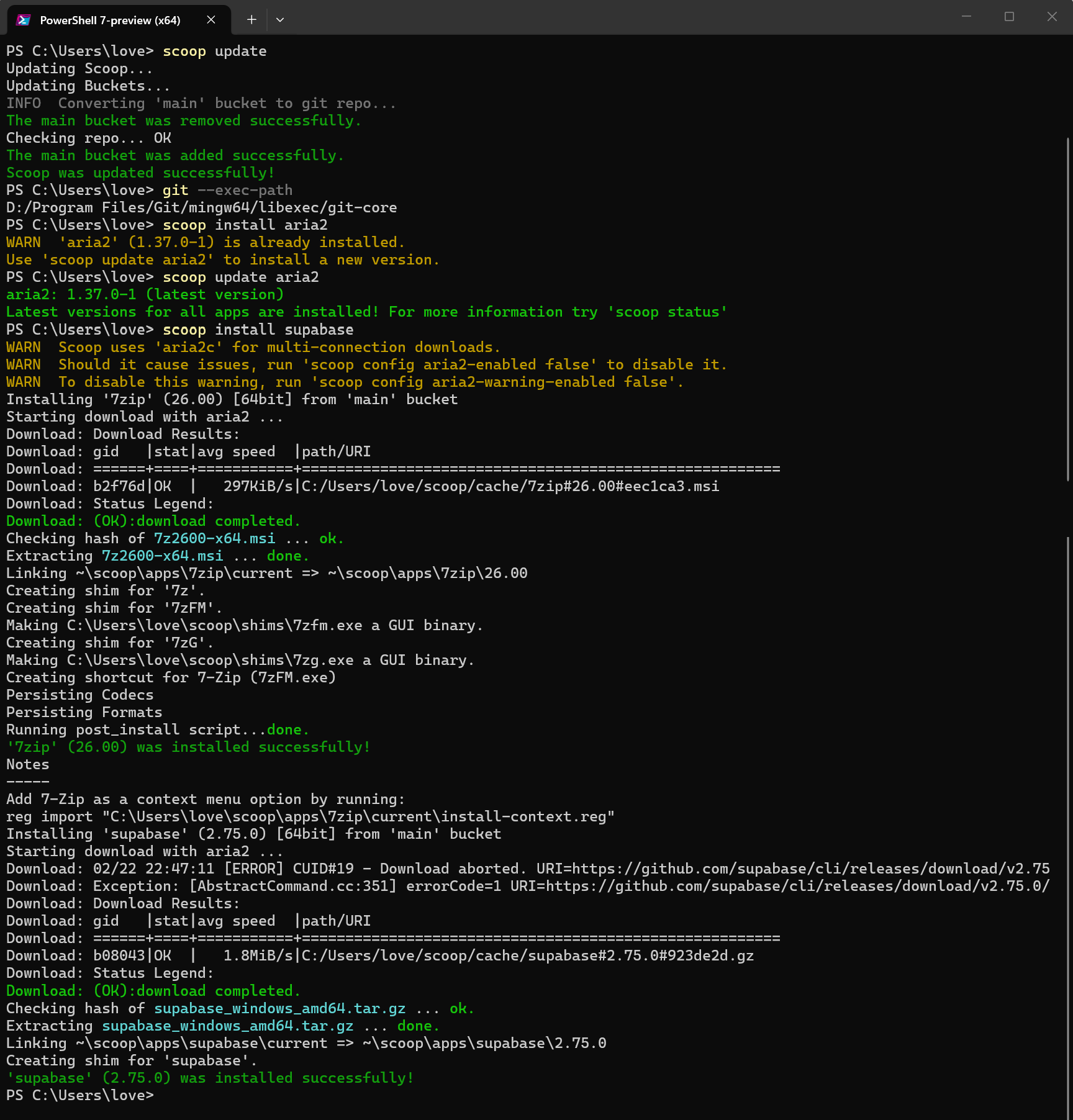The image size is (1073, 1120).
Task: Click 'scoop config aria2-enabled false' warning line
Action: pos(367,364)
